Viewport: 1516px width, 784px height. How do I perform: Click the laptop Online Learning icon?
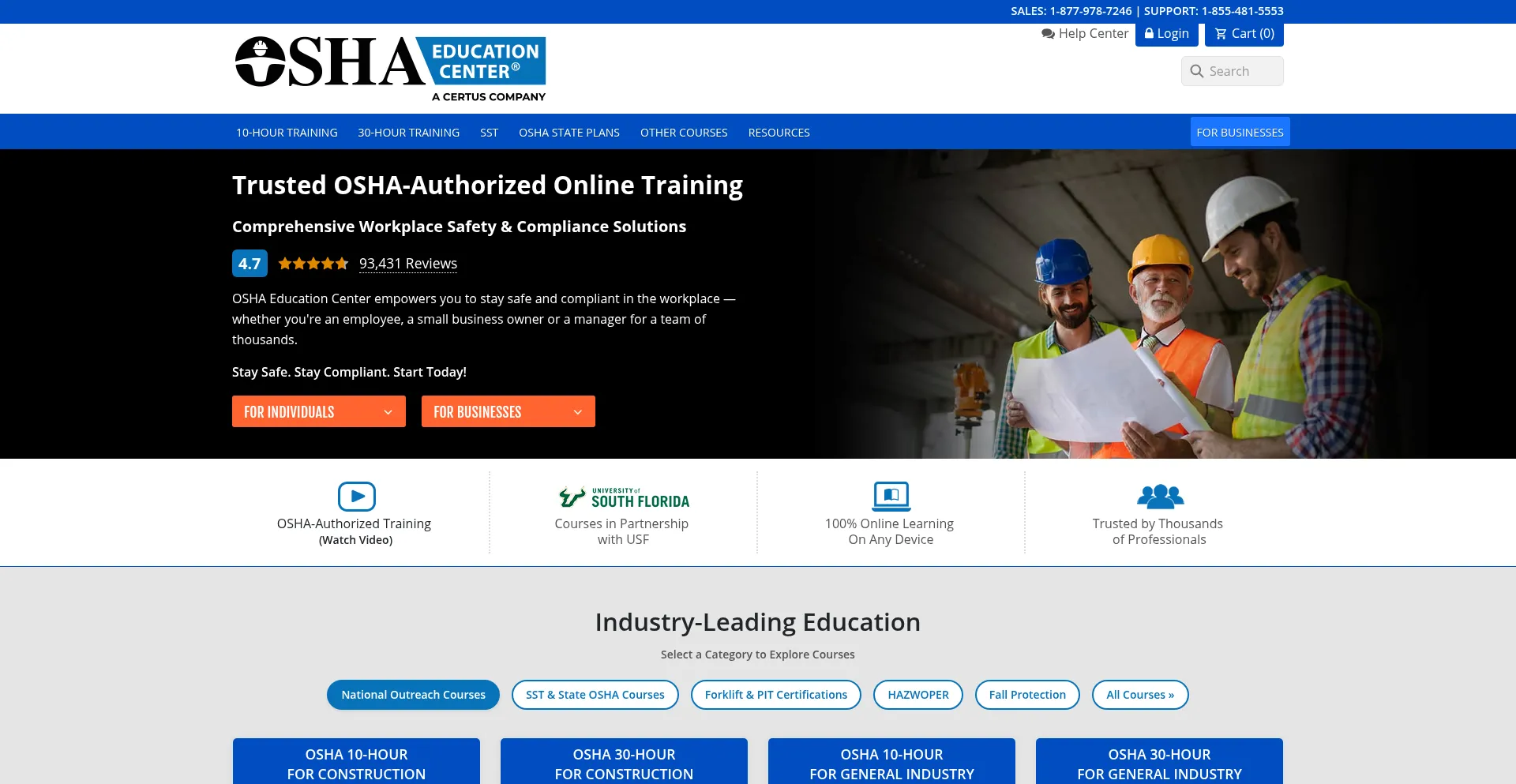[x=891, y=497]
